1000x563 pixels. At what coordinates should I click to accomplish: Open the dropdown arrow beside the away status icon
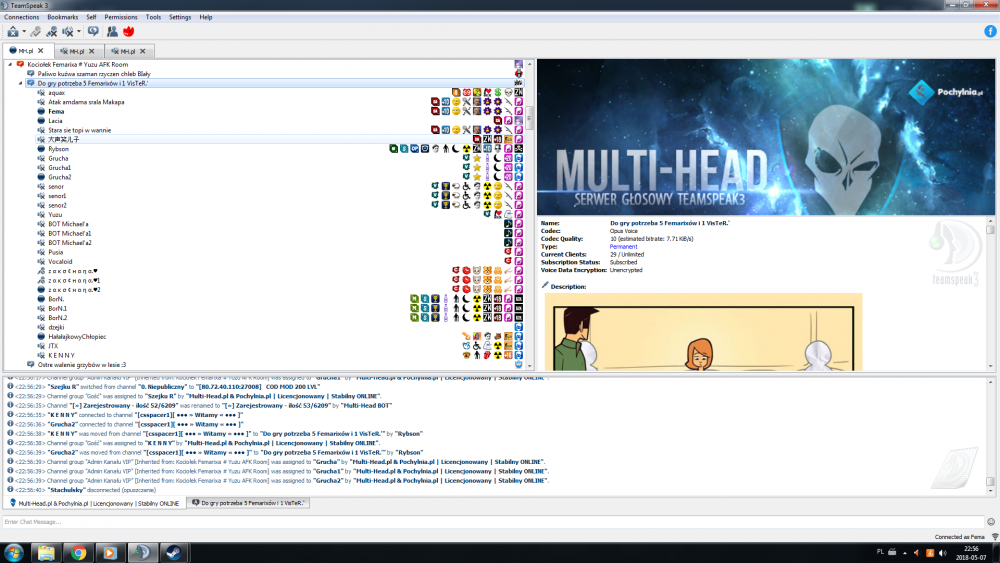pos(22,31)
